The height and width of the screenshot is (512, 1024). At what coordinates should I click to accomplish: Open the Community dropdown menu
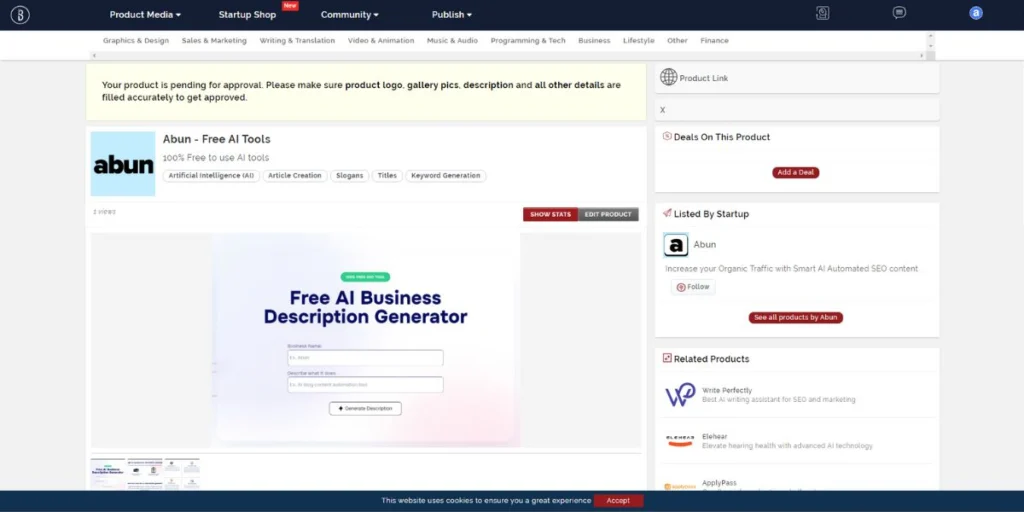coord(349,14)
